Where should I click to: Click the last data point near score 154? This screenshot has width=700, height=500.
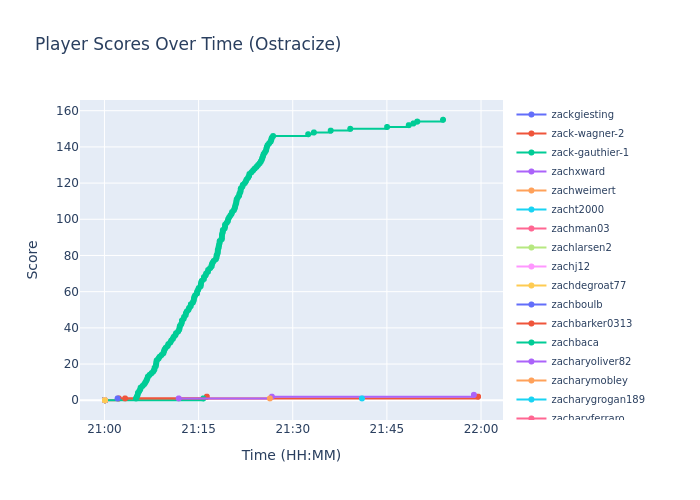pyautogui.click(x=443, y=120)
